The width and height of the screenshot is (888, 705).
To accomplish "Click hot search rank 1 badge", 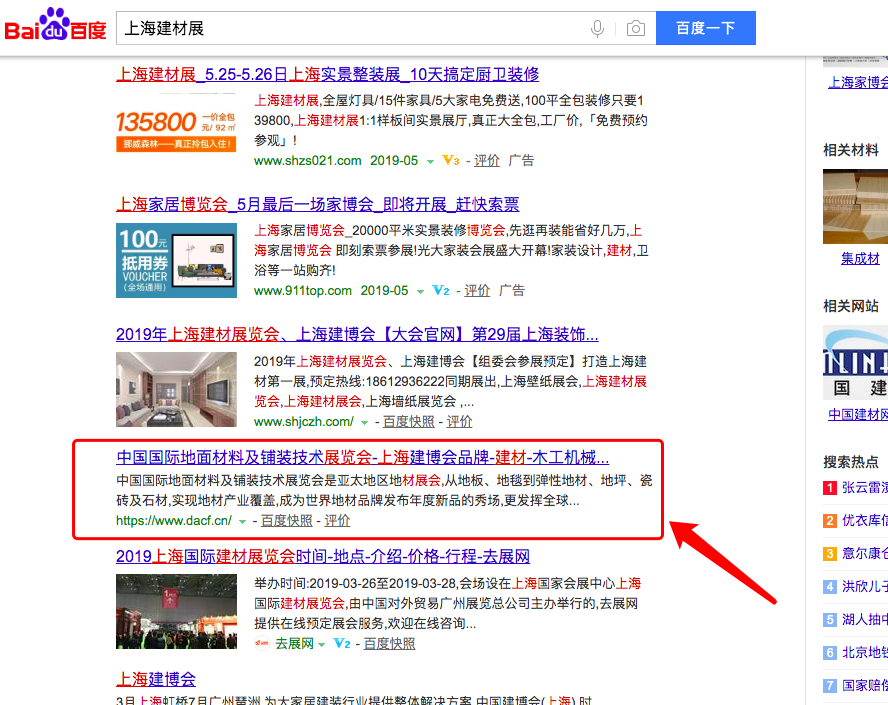I will [830, 488].
